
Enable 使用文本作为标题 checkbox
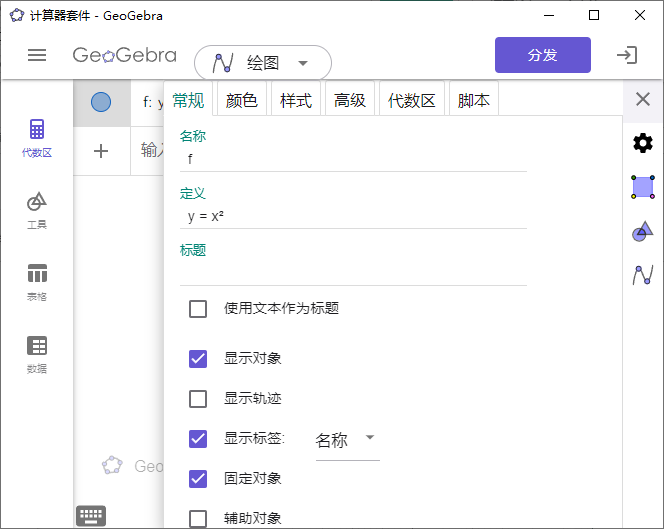198,308
